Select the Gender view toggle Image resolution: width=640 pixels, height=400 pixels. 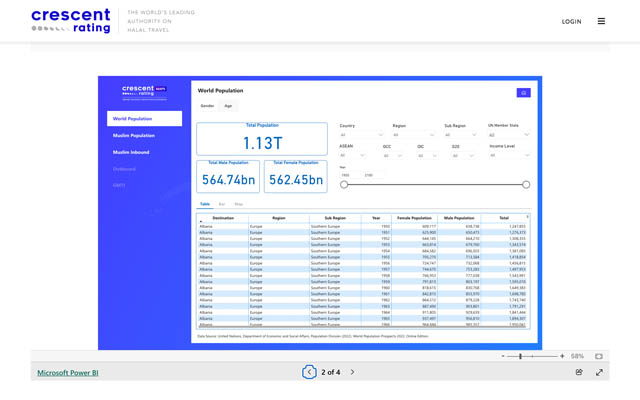pyautogui.click(x=207, y=105)
